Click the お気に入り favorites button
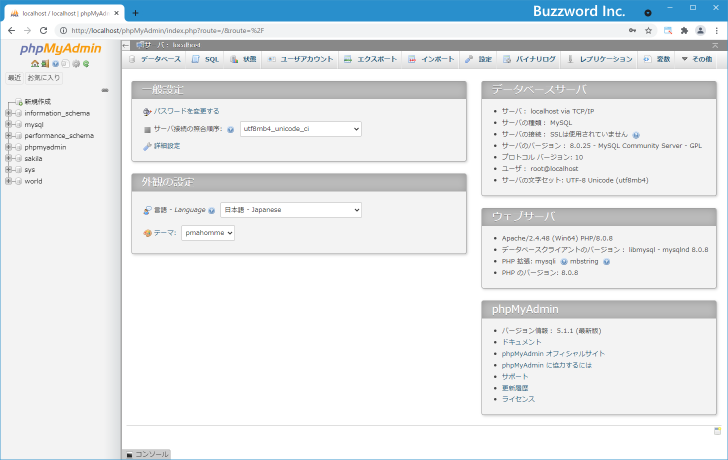The height and width of the screenshot is (460, 728). coord(43,78)
